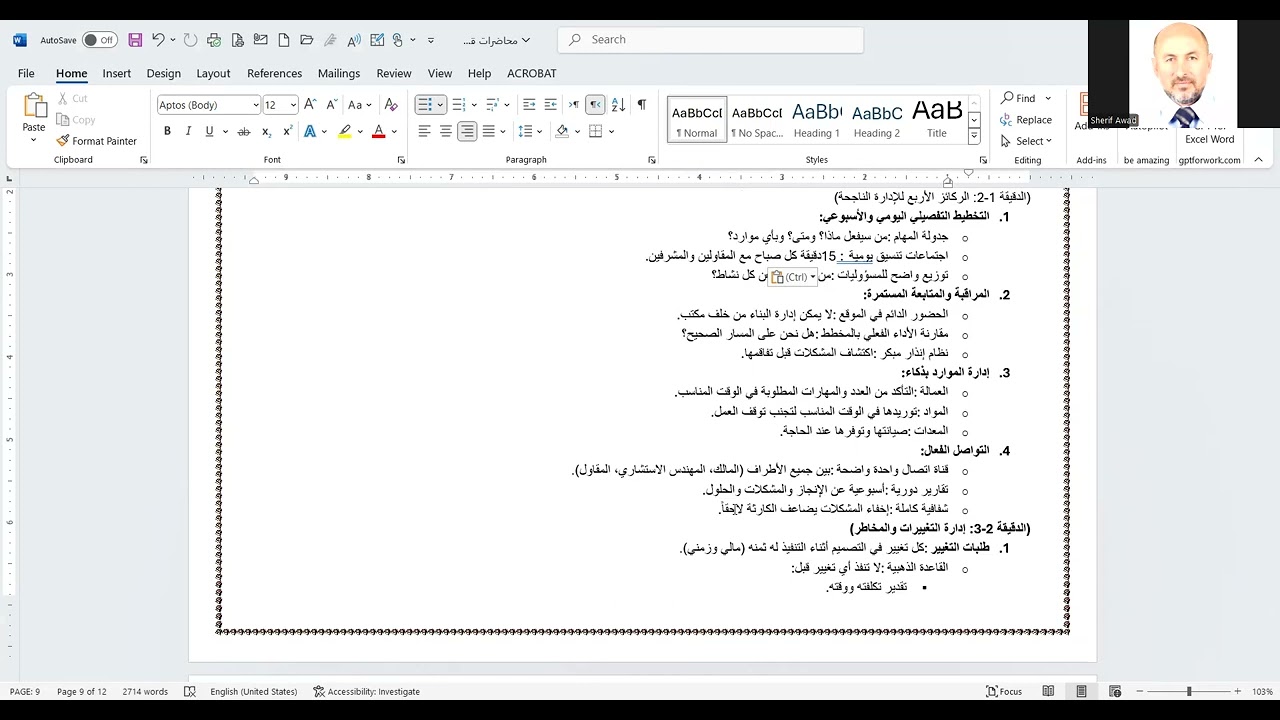Decrease paragraph indent
The height and width of the screenshot is (720, 1280).
tap(529, 105)
